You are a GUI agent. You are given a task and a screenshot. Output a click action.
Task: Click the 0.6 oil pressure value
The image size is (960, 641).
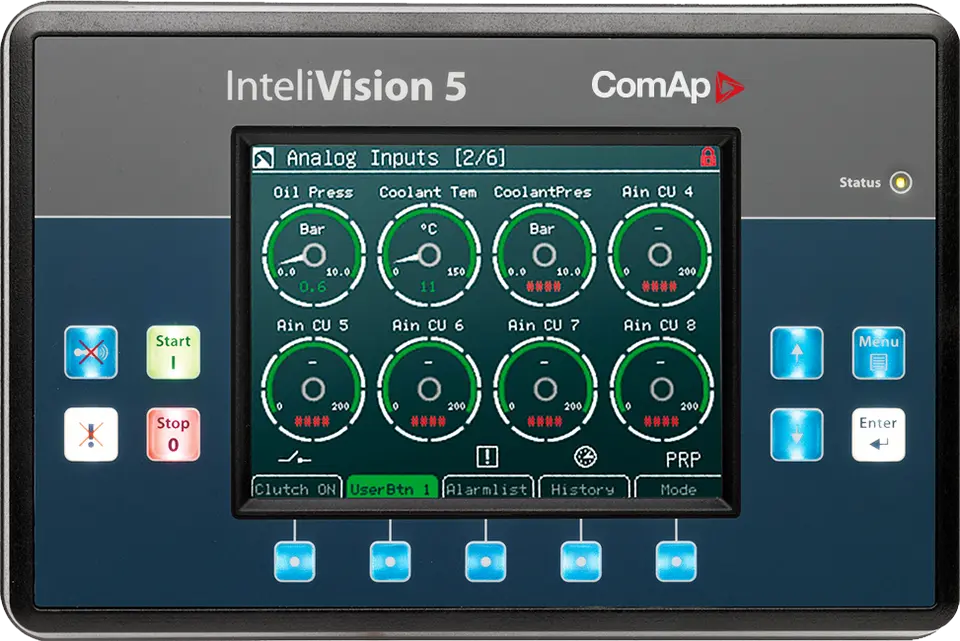coord(313,286)
